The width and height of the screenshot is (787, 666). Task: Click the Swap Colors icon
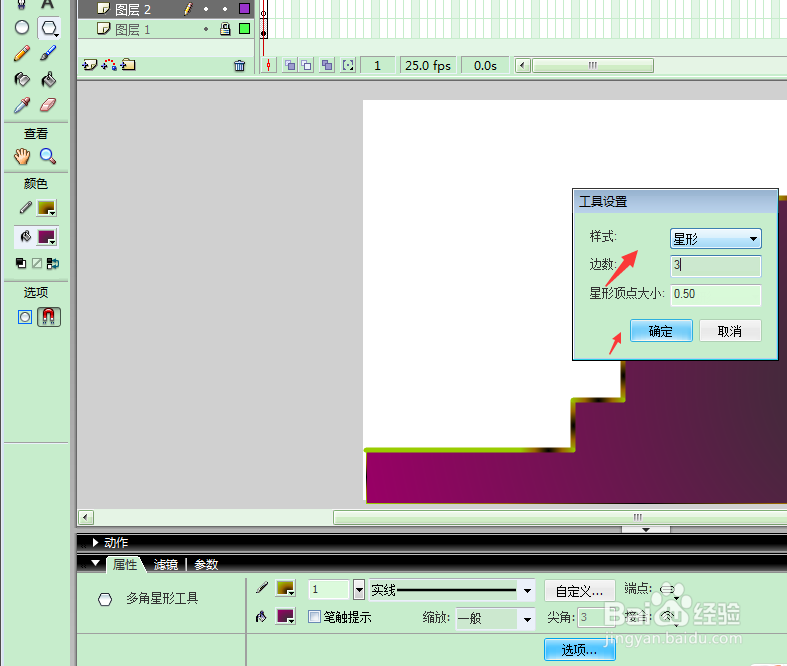[x=53, y=263]
